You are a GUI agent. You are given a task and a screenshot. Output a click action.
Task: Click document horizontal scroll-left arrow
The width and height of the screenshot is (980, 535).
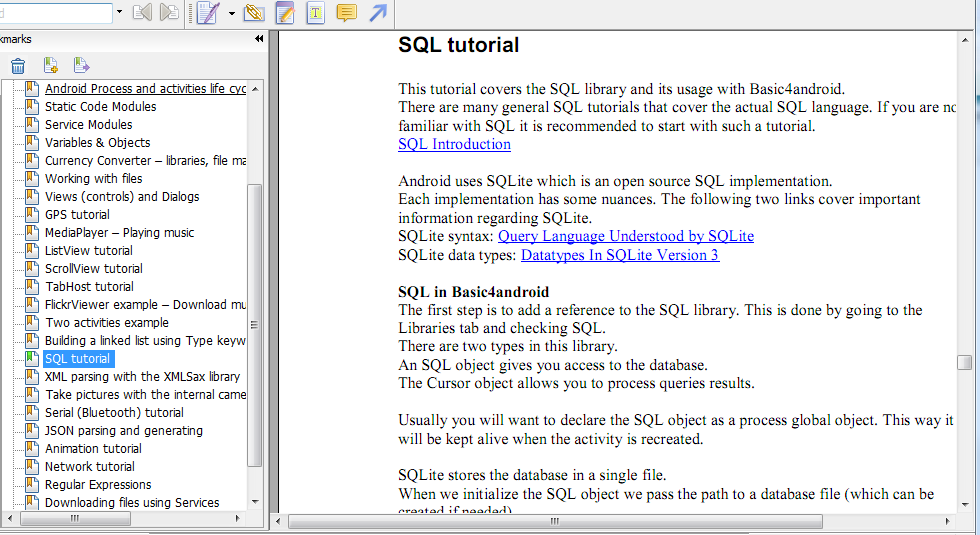tap(278, 521)
